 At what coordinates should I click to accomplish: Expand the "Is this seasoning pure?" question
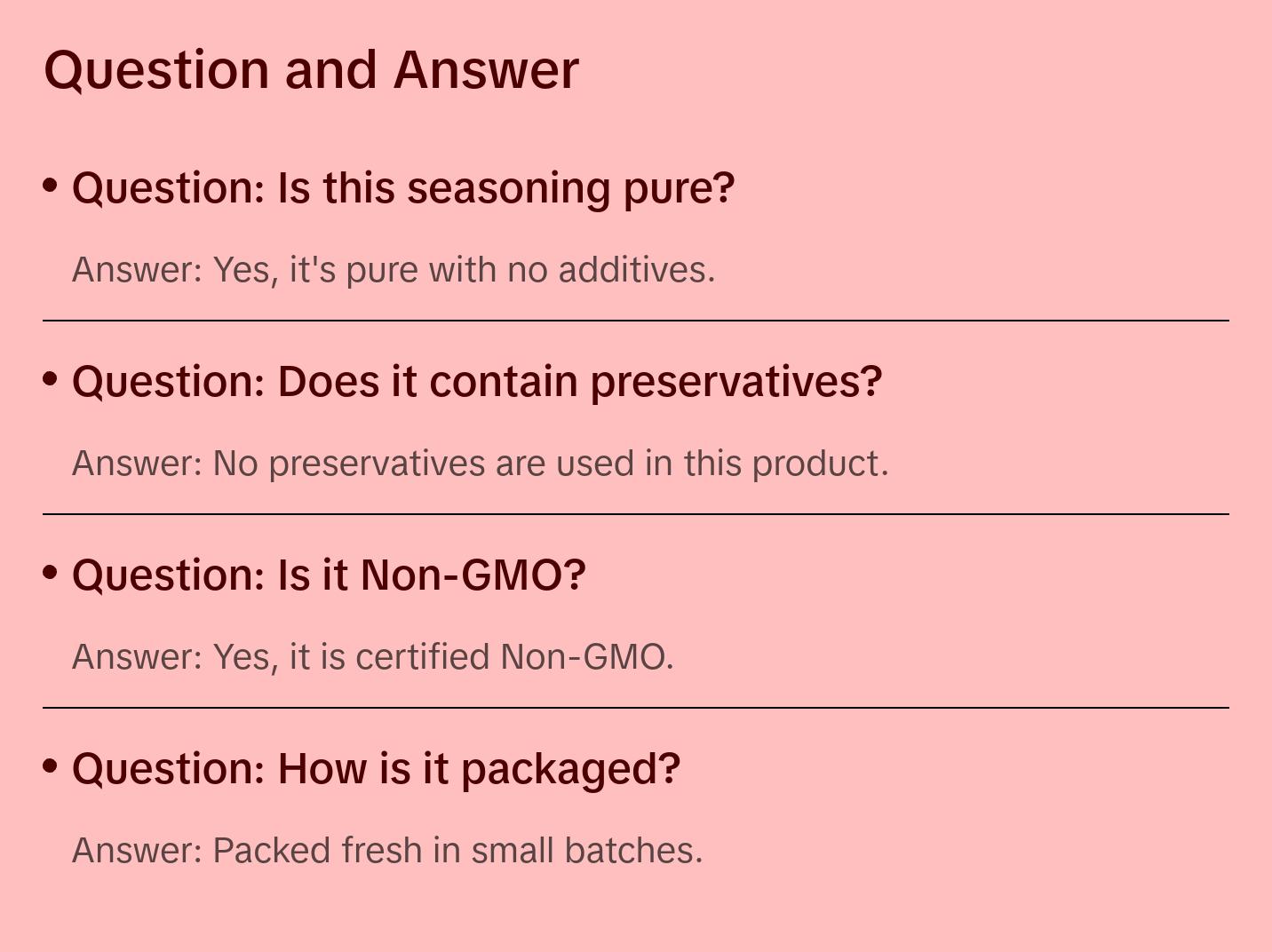403,188
